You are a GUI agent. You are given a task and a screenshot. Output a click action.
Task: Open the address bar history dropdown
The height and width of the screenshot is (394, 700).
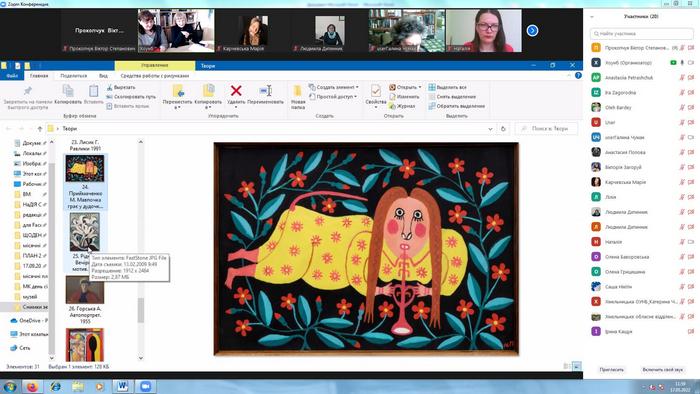click(x=490, y=129)
